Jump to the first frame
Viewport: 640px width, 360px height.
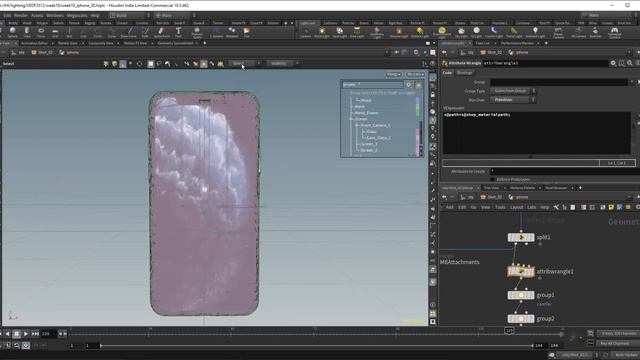[1, 334]
